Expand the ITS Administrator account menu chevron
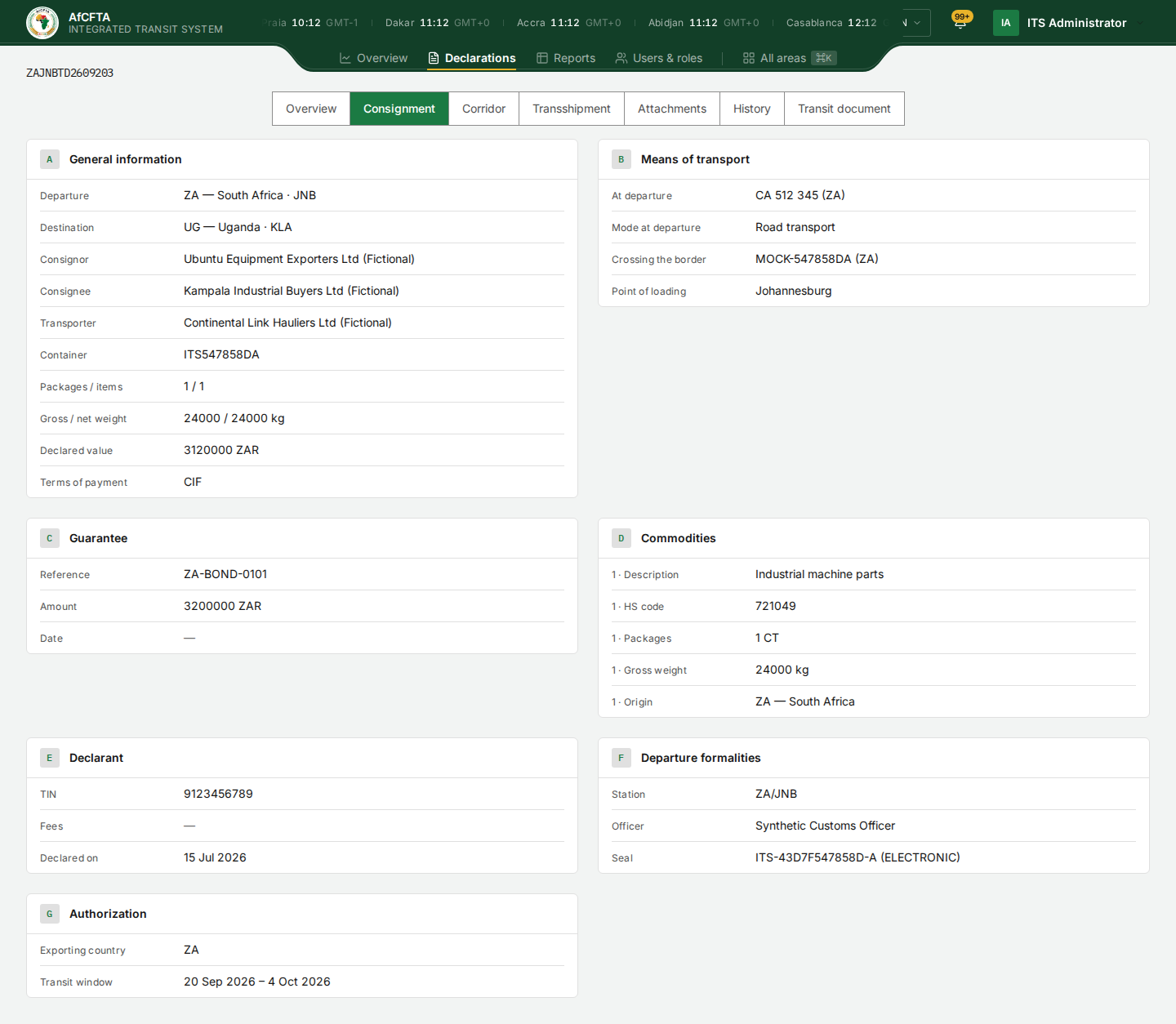This screenshot has width=1176, height=1024. (1141, 23)
